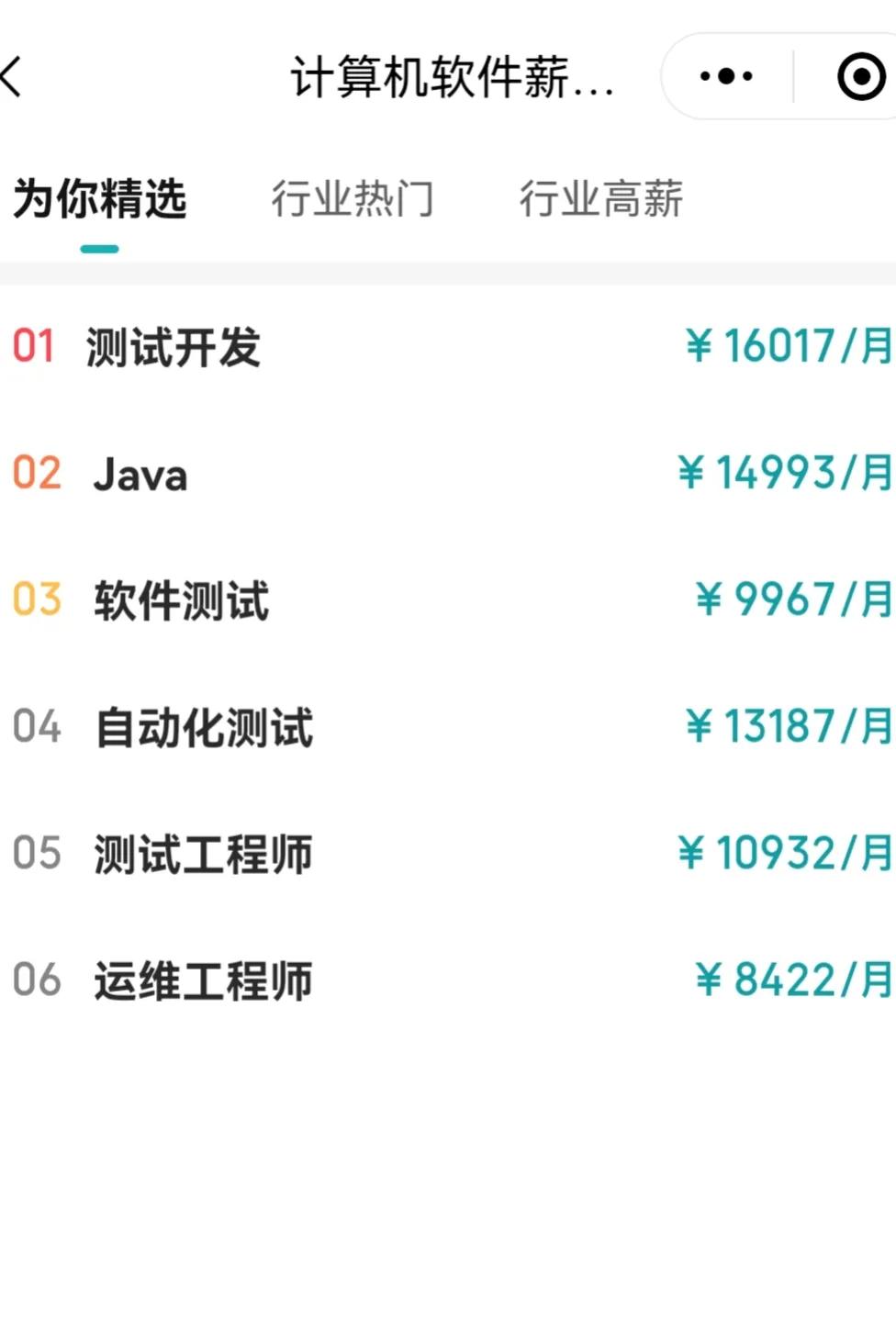
Task: Tap the ¥14993/月 salary value
Action: (784, 473)
